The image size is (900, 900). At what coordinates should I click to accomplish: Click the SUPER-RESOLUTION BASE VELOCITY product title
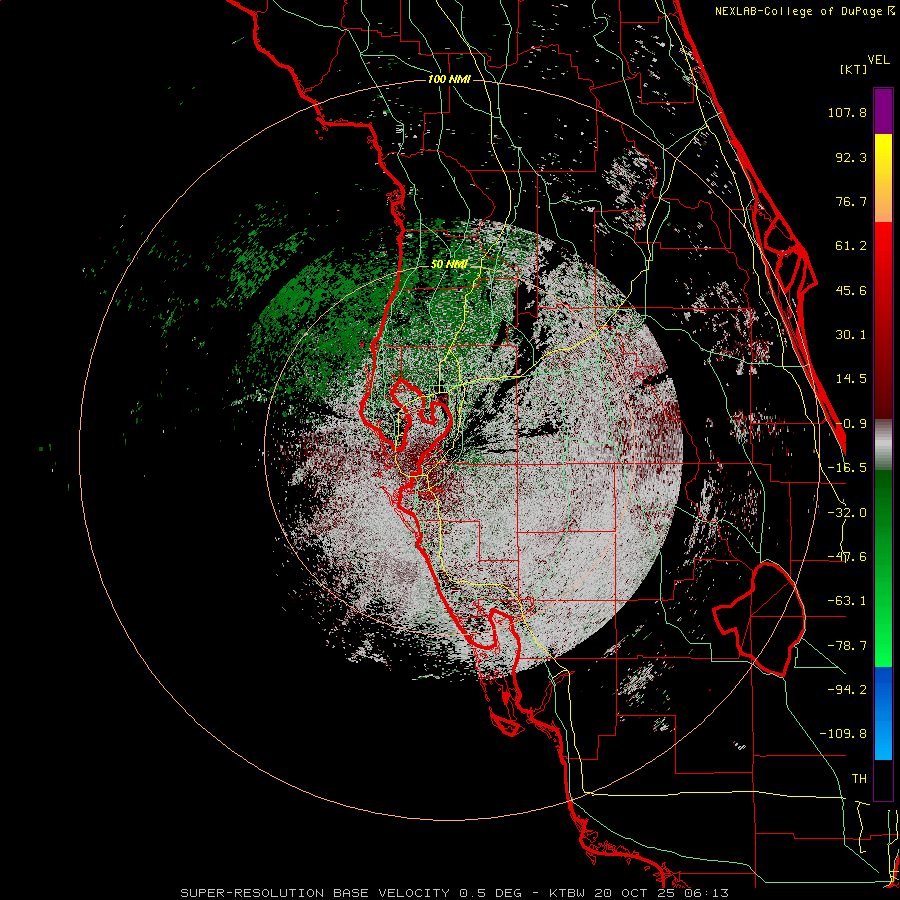click(x=315, y=893)
